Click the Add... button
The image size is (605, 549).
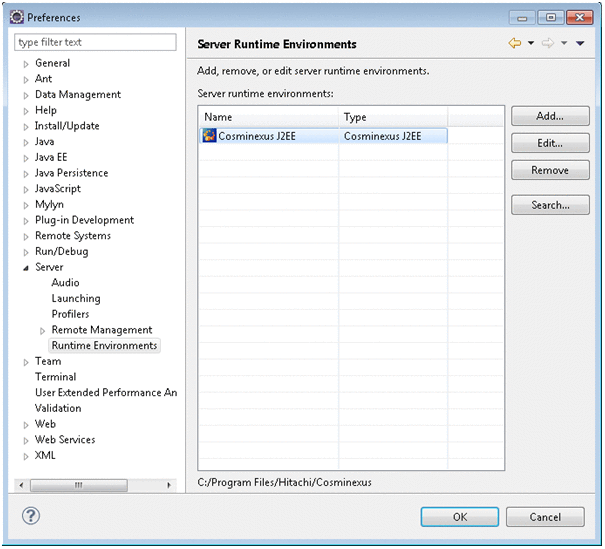coord(550,117)
